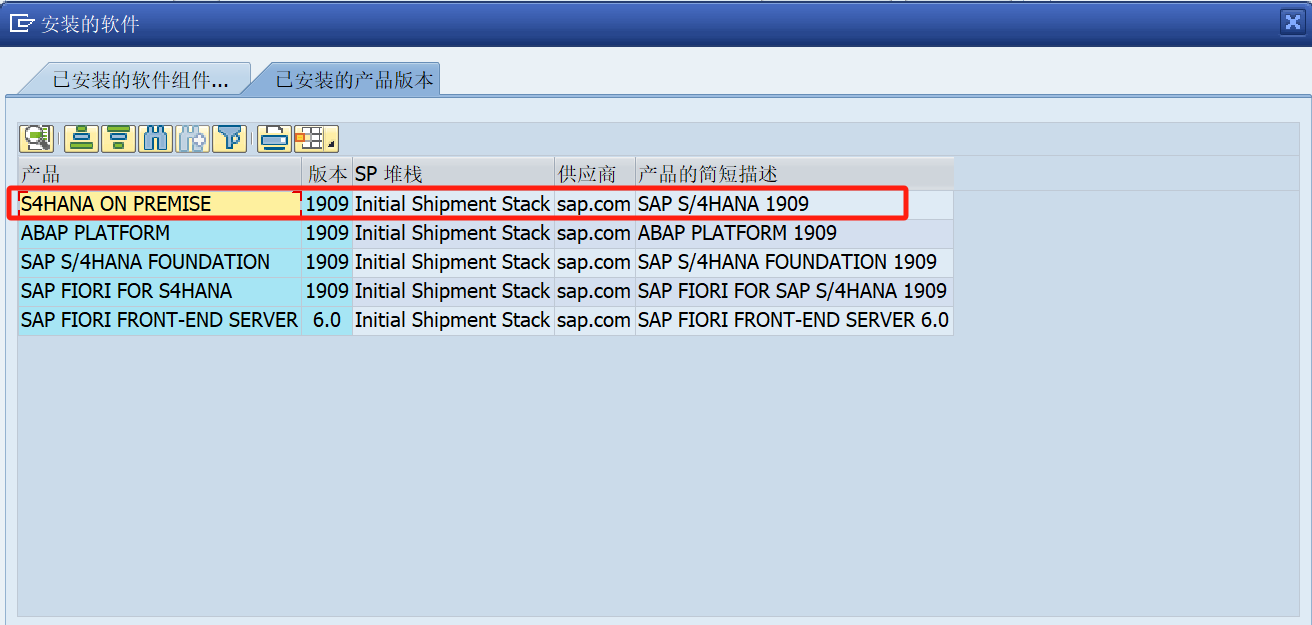Sort the list in descending order
The image size is (1312, 625).
coord(118,138)
